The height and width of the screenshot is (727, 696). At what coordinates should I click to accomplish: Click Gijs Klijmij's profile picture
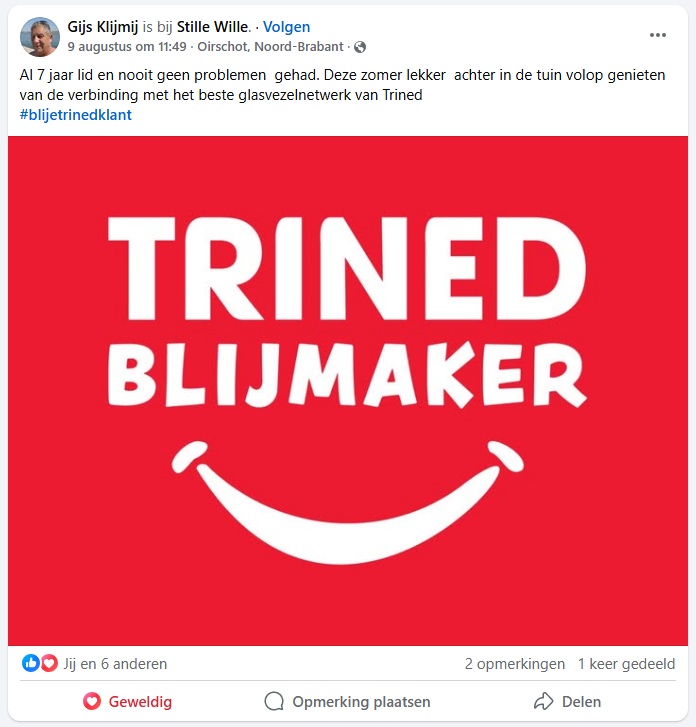(x=40, y=37)
